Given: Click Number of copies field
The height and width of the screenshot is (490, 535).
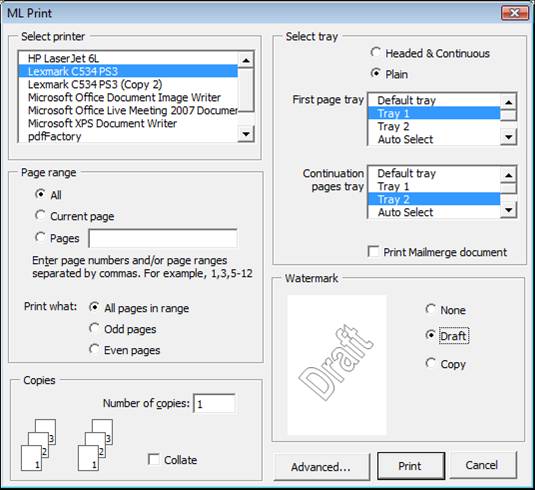Looking at the screenshot, I should (214, 404).
